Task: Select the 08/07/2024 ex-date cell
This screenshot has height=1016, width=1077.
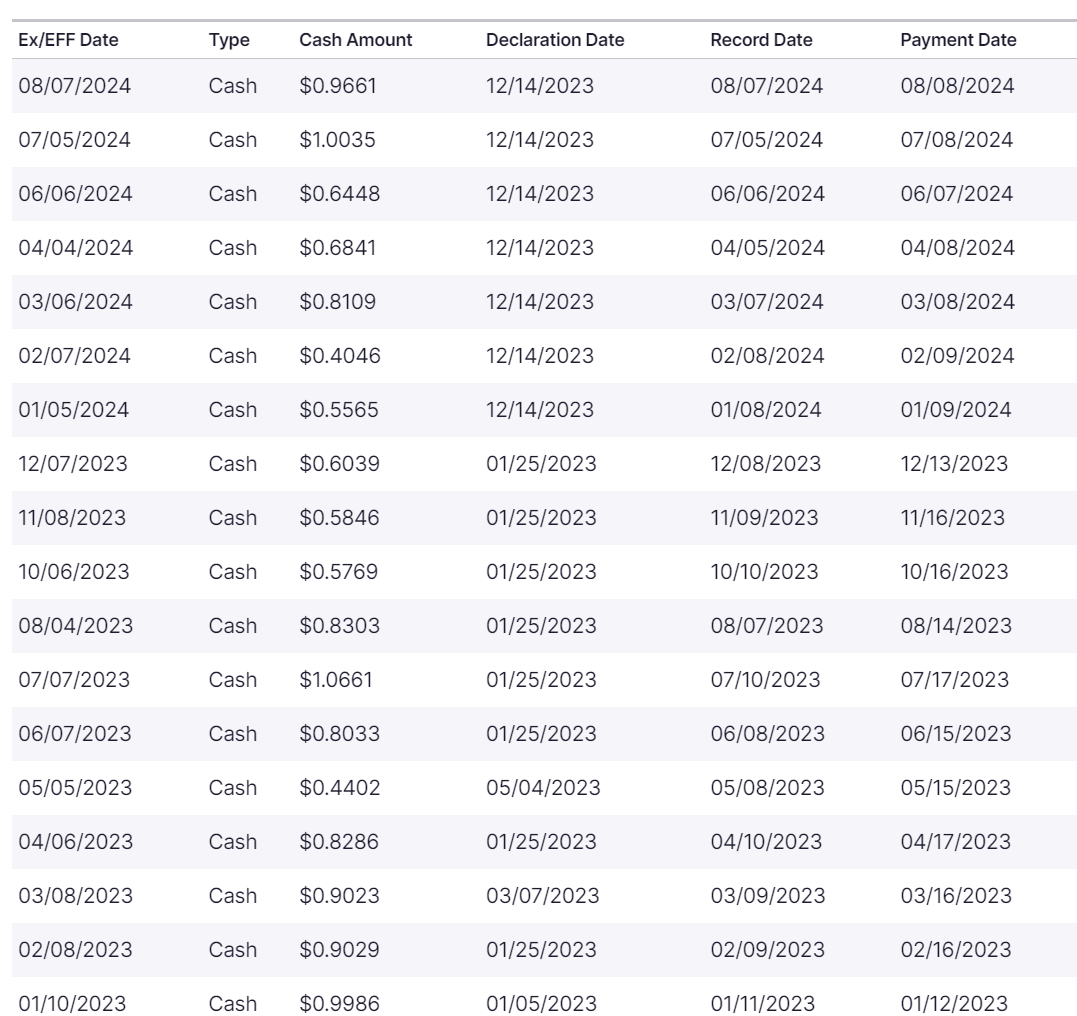Action: click(75, 86)
